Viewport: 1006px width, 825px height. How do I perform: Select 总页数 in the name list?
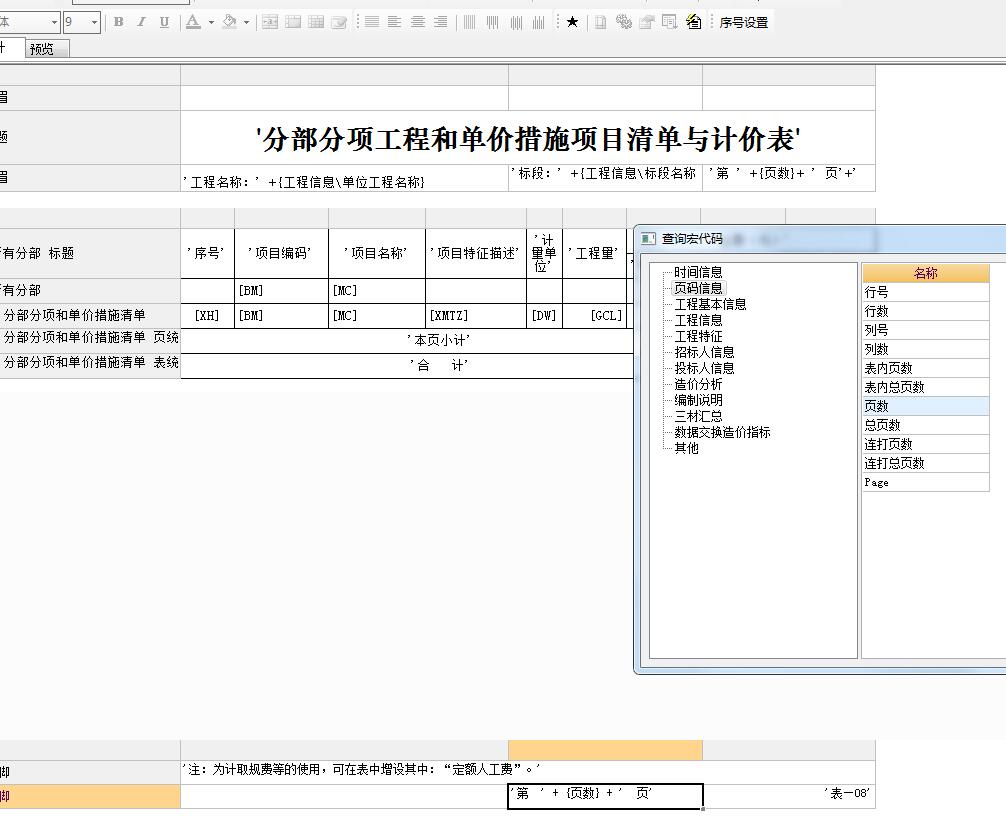[925, 425]
